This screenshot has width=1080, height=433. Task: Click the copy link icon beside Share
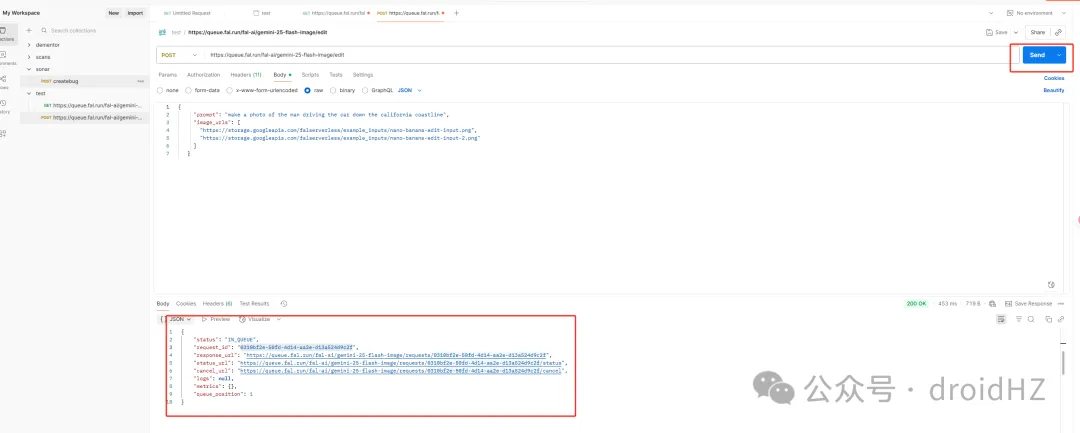coord(1059,32)
